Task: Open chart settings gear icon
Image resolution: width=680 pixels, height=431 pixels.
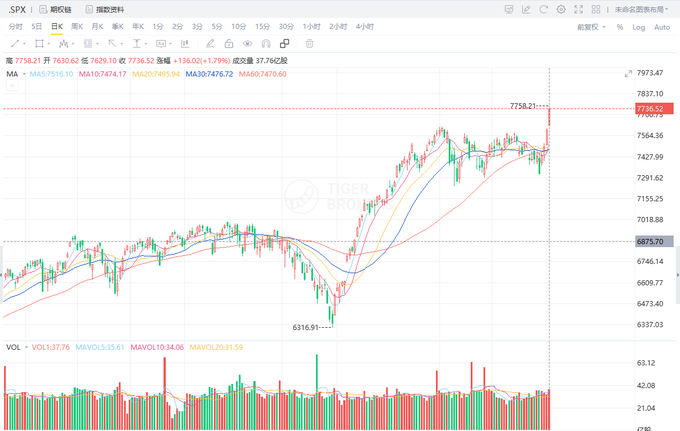Action: 561,9
